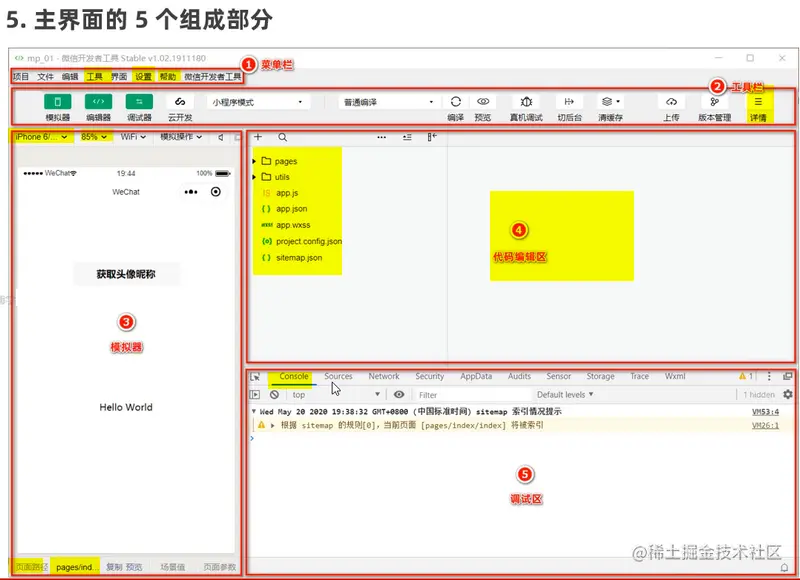This screenshot has width=800, height=580.
Task: Open the 小程序模式 mode dropdown
Action: 258,102
